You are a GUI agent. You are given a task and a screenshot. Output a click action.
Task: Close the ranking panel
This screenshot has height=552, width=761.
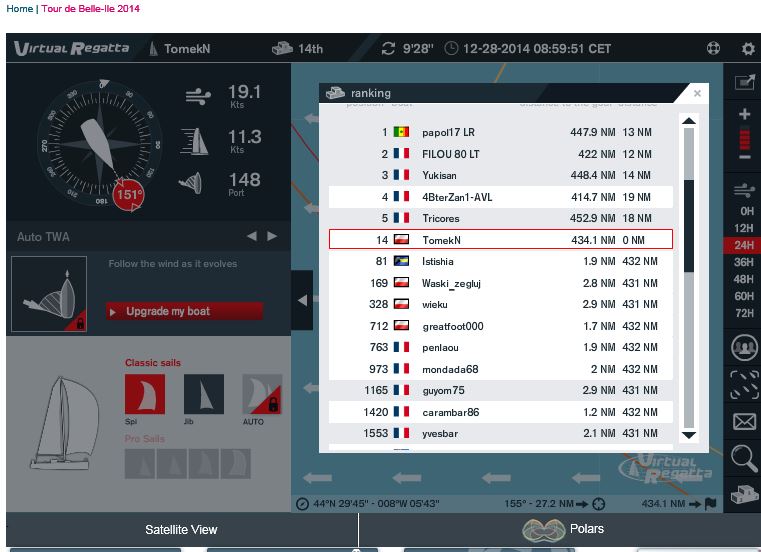coord(697,93)
